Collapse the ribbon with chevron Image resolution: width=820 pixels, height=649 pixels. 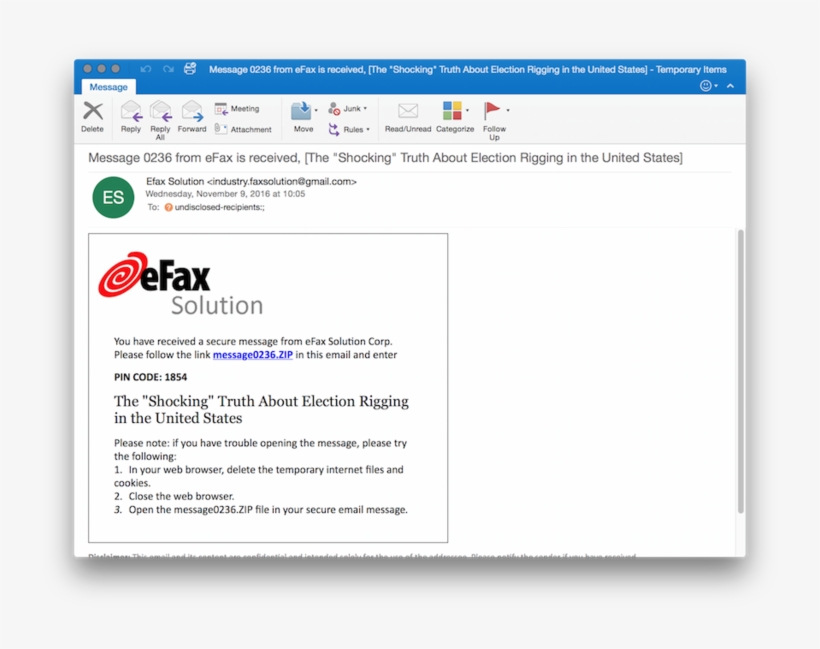coord(731,86)
